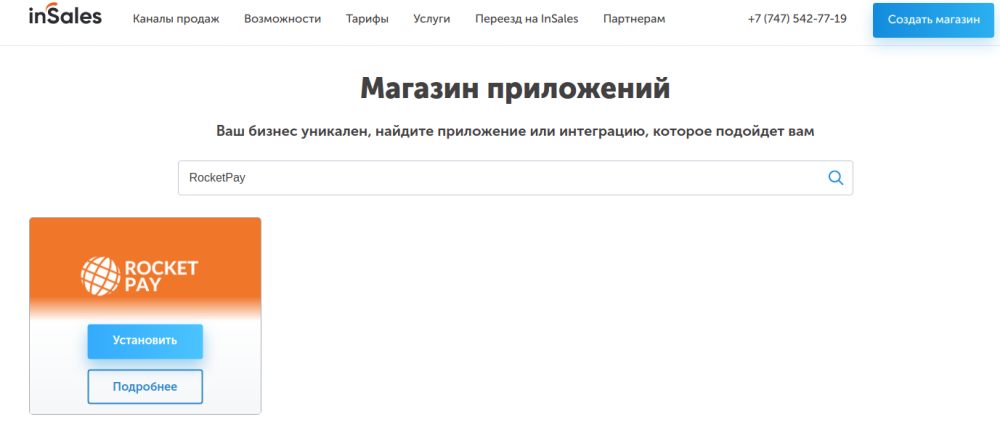Image resolution: width=1000 pixels, height=427 pixels.
Task: Focus the search field containing RocketPay
Action: coord(515,178)
